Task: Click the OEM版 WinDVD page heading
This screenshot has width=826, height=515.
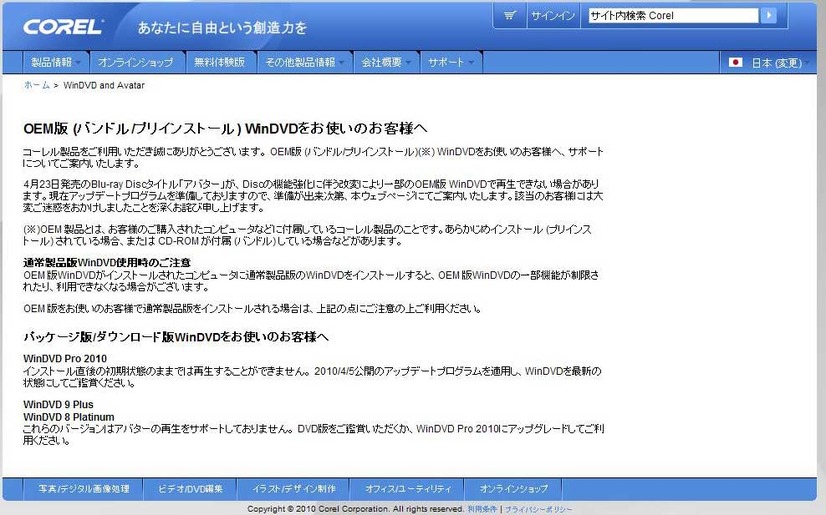Action: (x=225, y=128)
